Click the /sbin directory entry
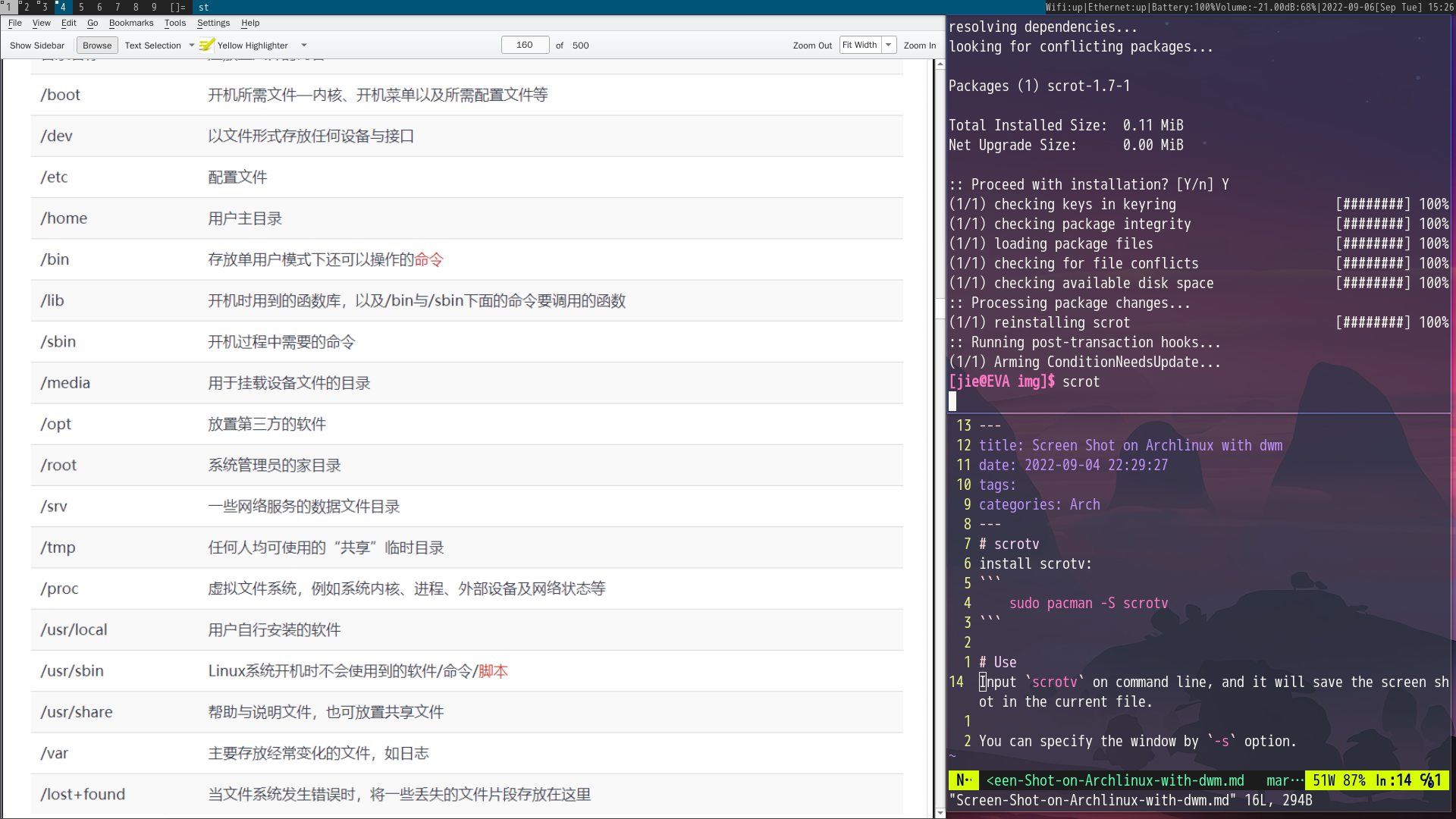1456x819 pixels. (x=58, y=341)
